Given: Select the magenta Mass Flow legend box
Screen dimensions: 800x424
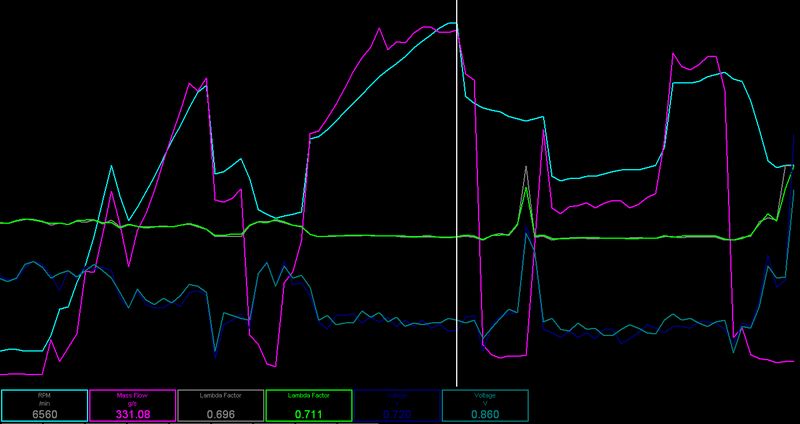Looking at the screenshot, I should tap(131, 405).
